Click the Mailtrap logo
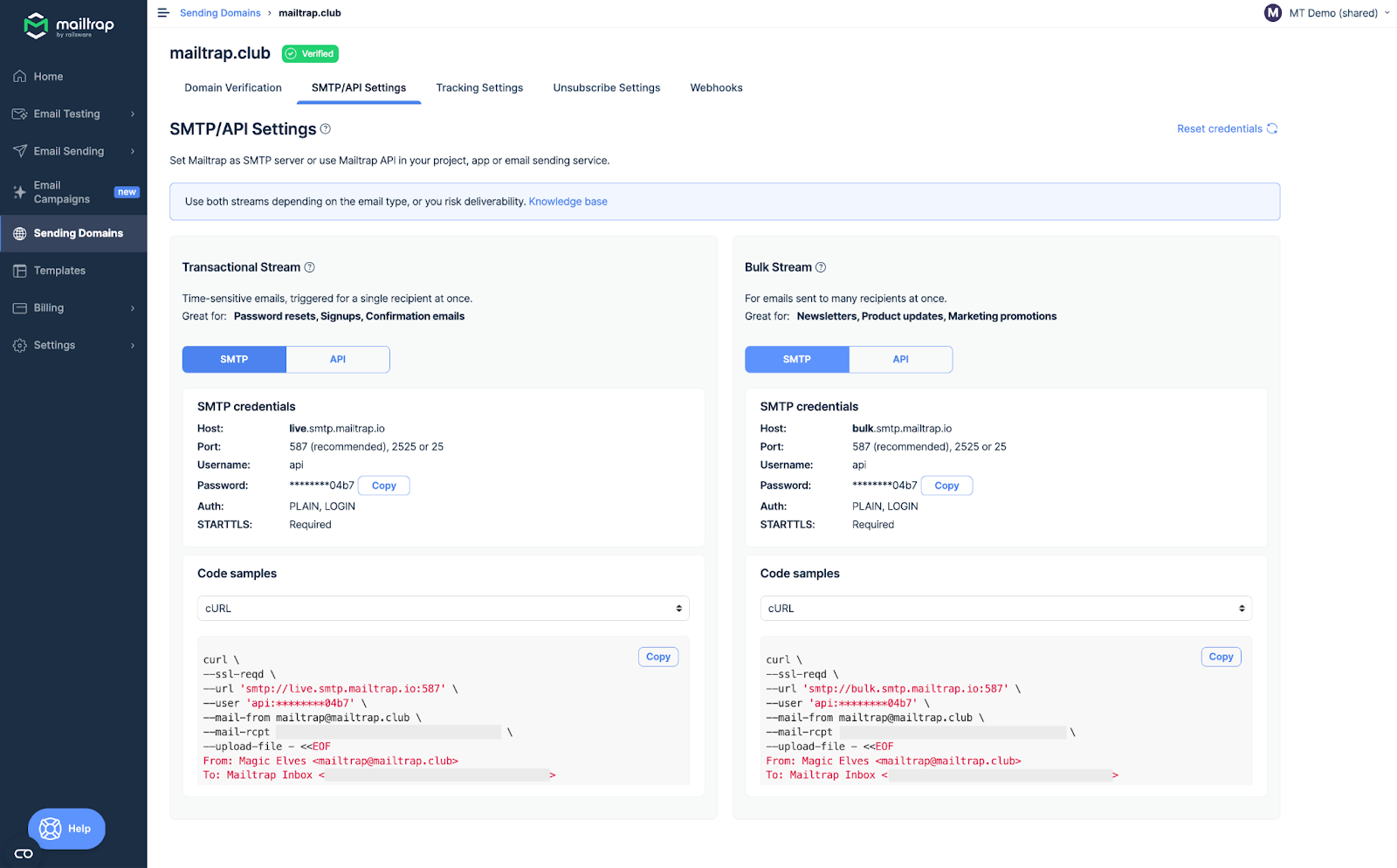Screen dimensions: 1397x868 point(69,25)
